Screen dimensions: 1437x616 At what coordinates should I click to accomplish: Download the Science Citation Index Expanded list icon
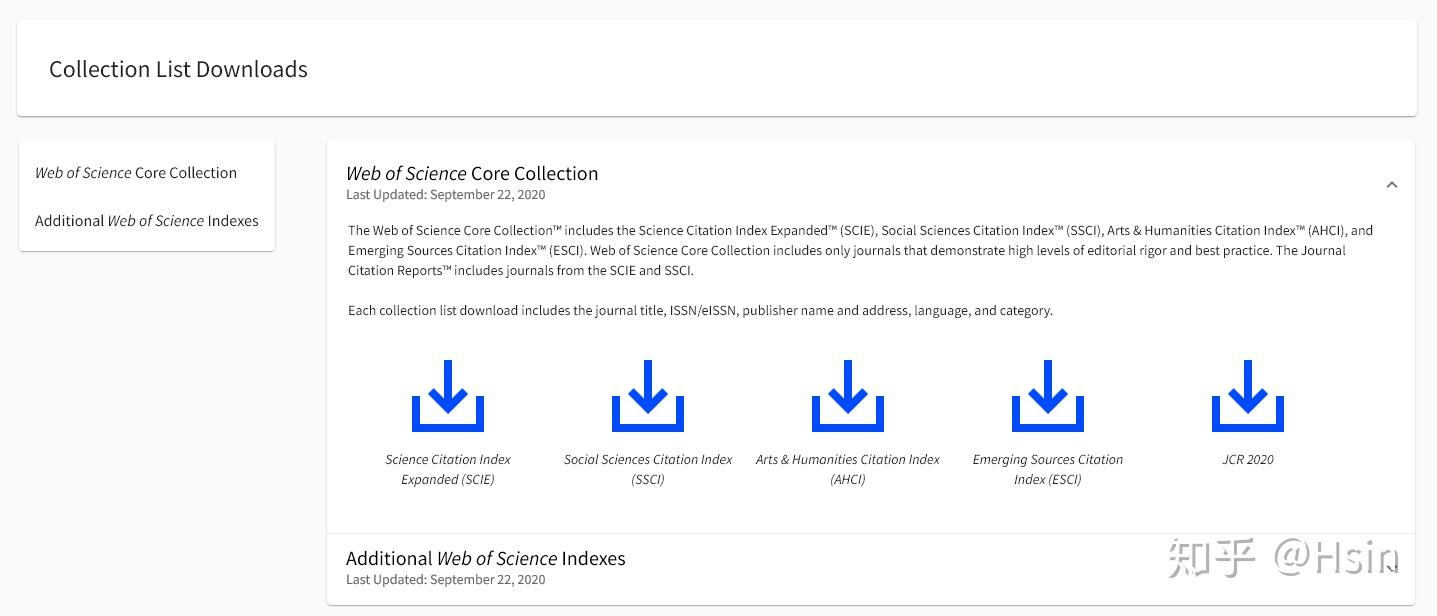(x=447, y=396)
